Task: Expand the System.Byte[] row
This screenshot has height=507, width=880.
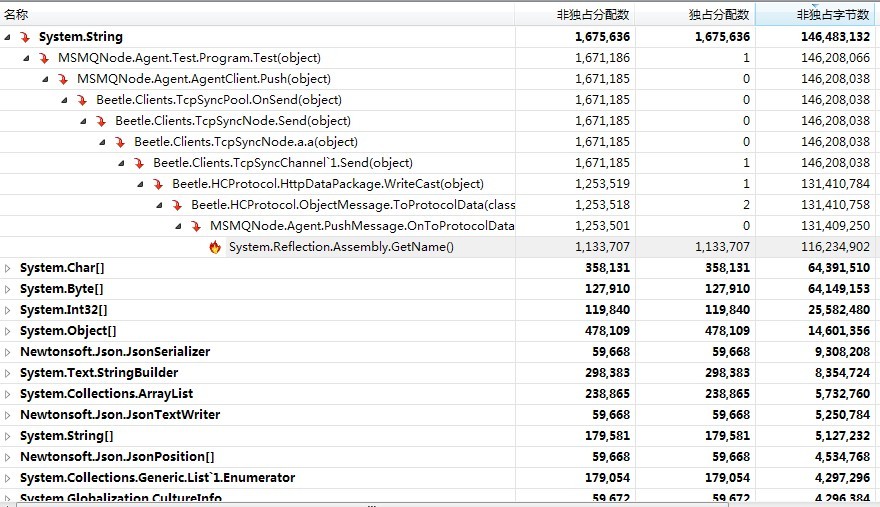Action: pyautogui.click(x=7, y=289)
